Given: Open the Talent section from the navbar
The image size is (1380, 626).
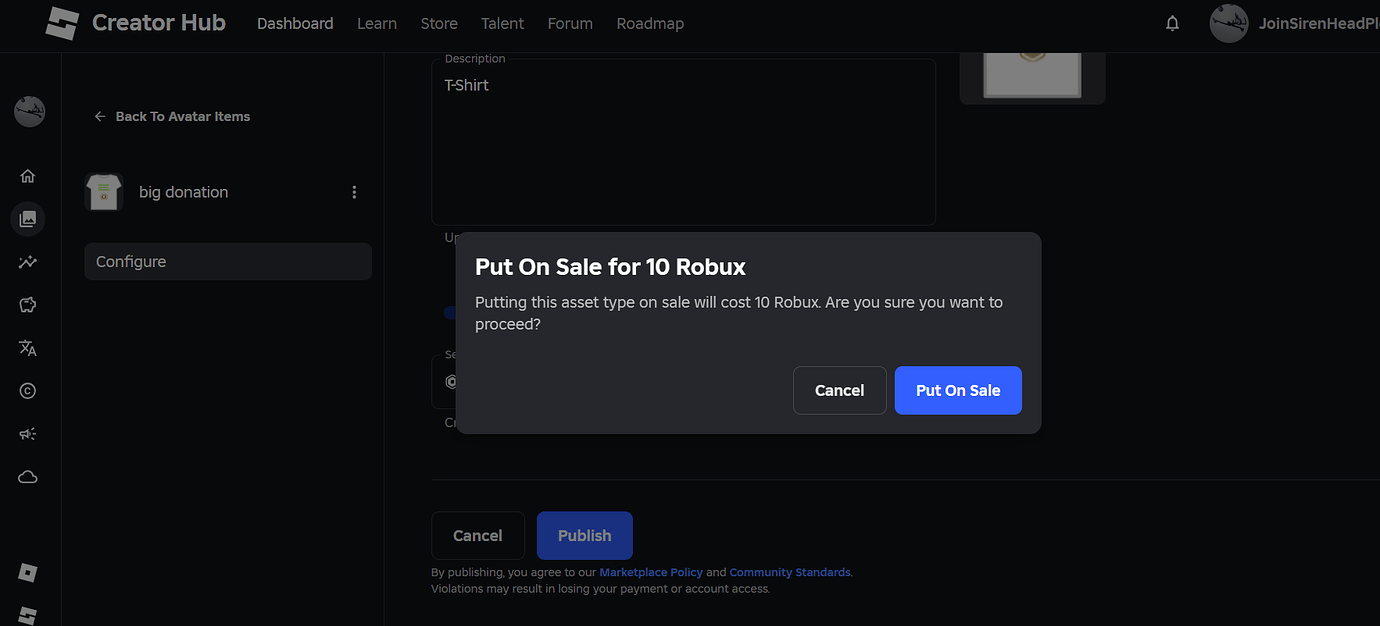Looking at the screenshot, I should click(502, 23).
